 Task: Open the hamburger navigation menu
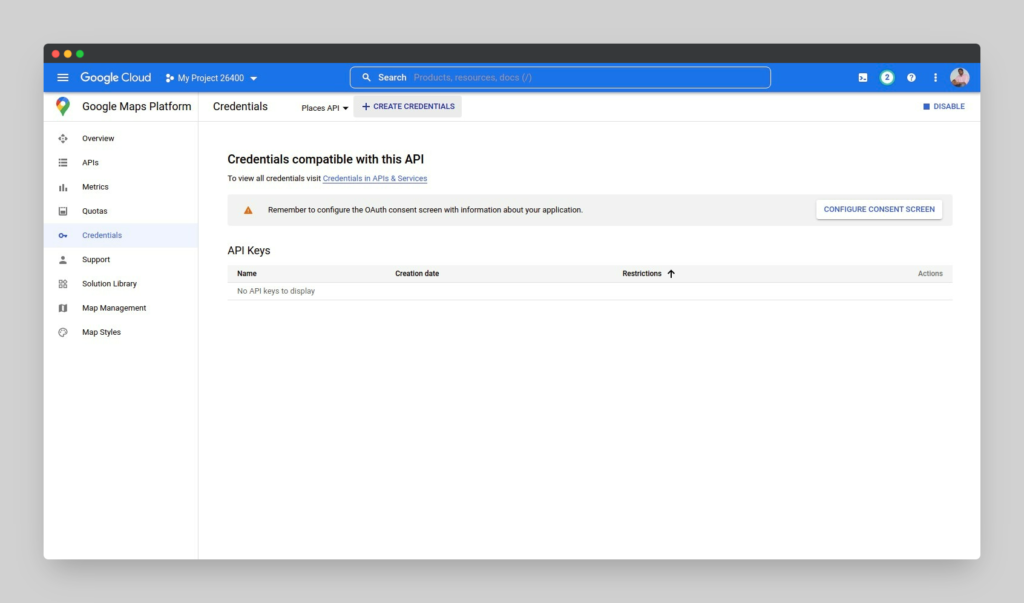63,78
